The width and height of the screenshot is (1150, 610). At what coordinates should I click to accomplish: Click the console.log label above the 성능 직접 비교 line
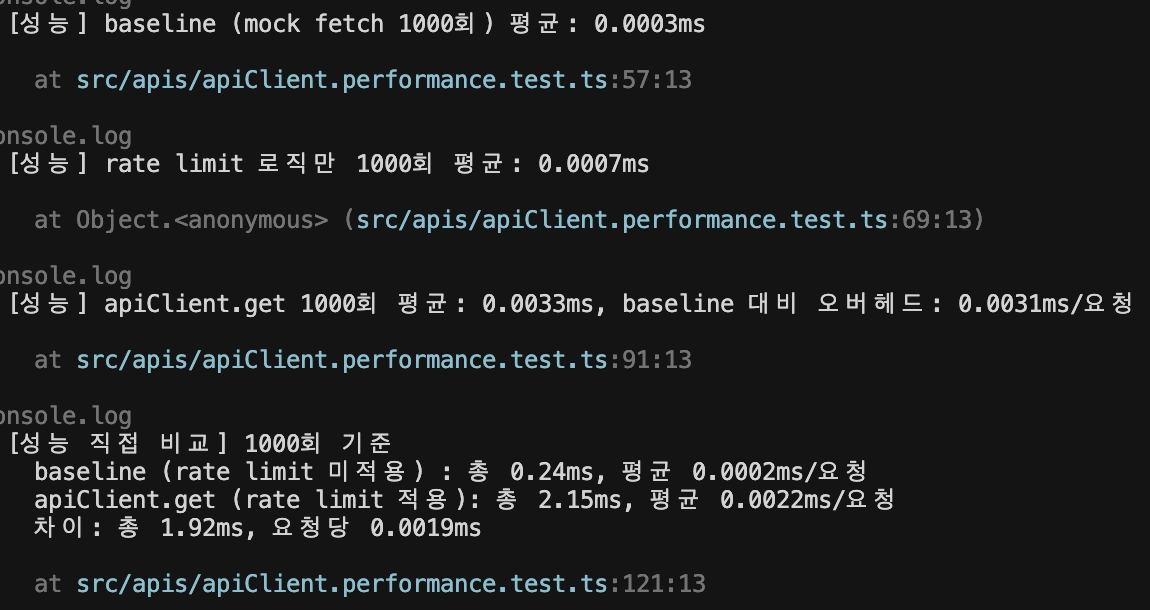pos(65,416)
